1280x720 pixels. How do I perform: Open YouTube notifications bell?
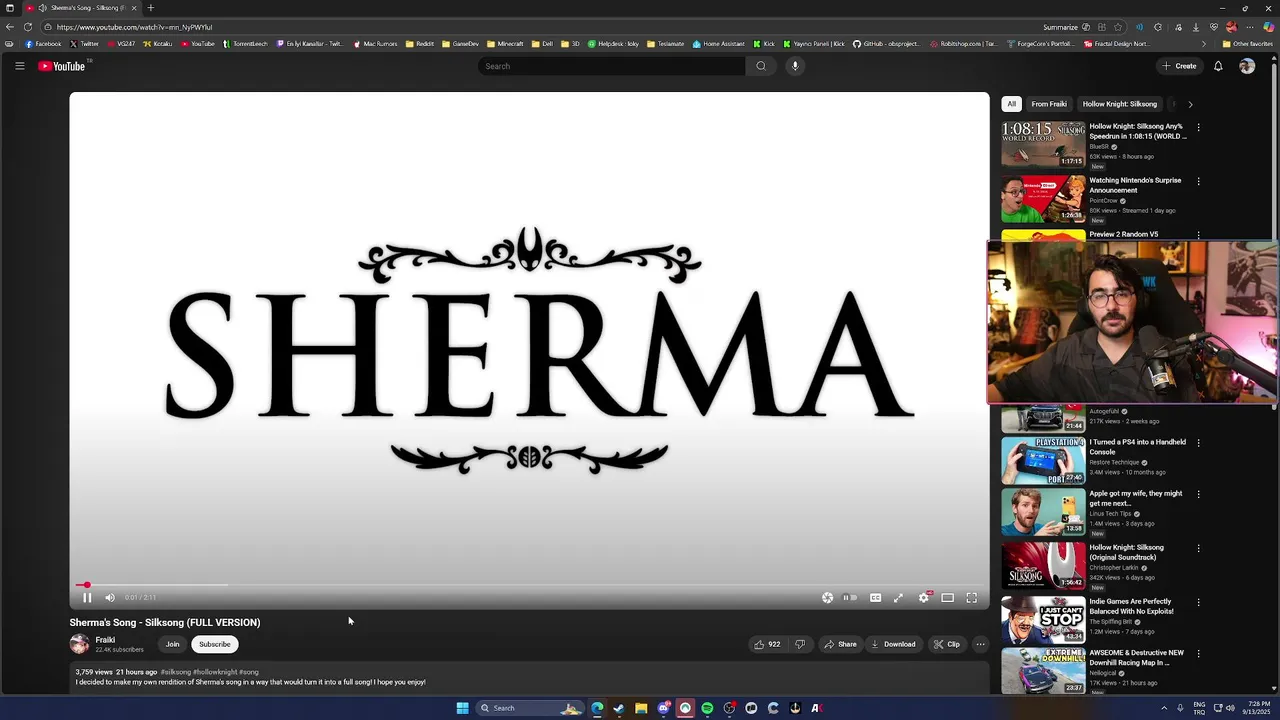[x=1218, y=66]
